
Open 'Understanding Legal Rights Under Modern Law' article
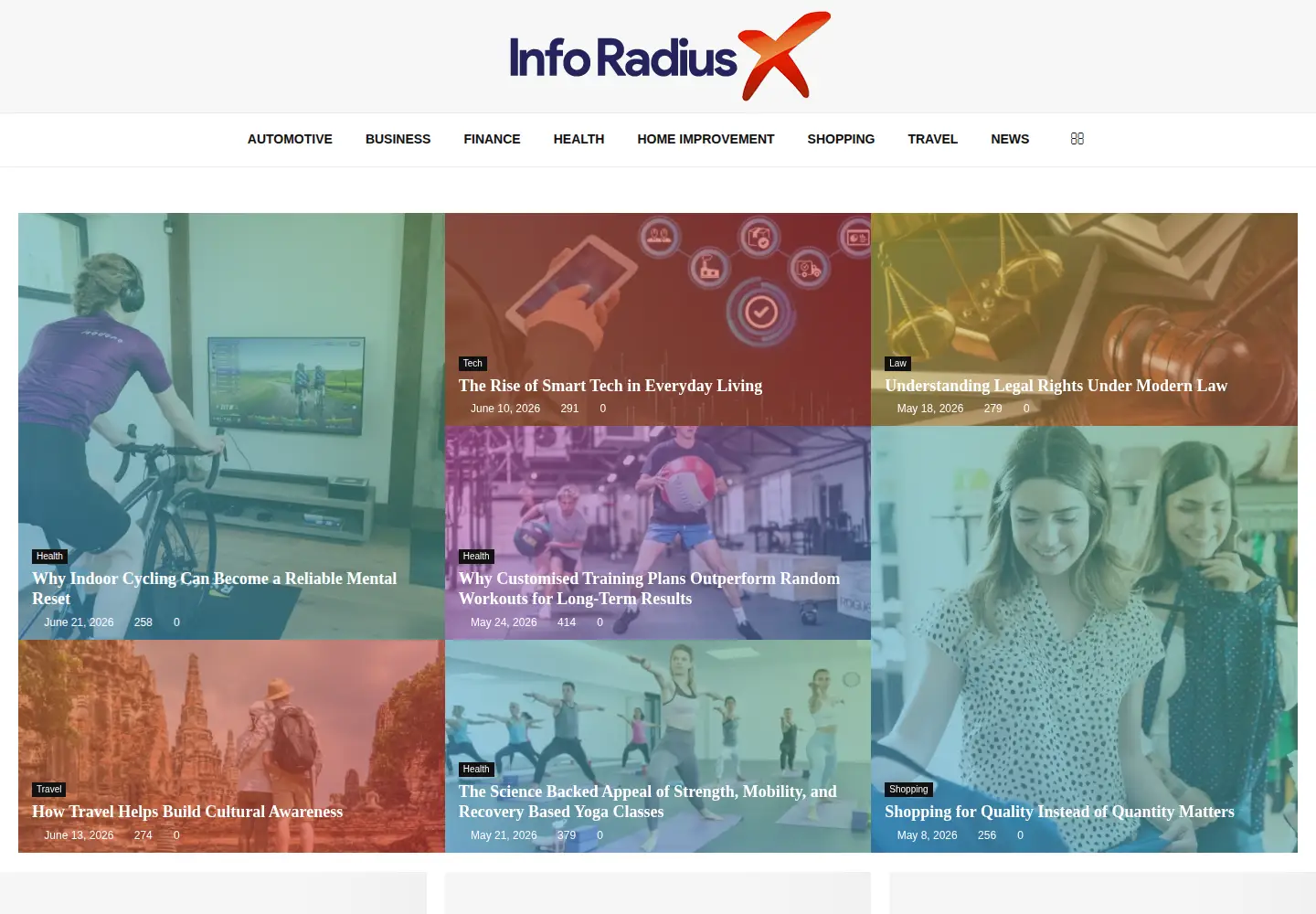pos(1056,386)
